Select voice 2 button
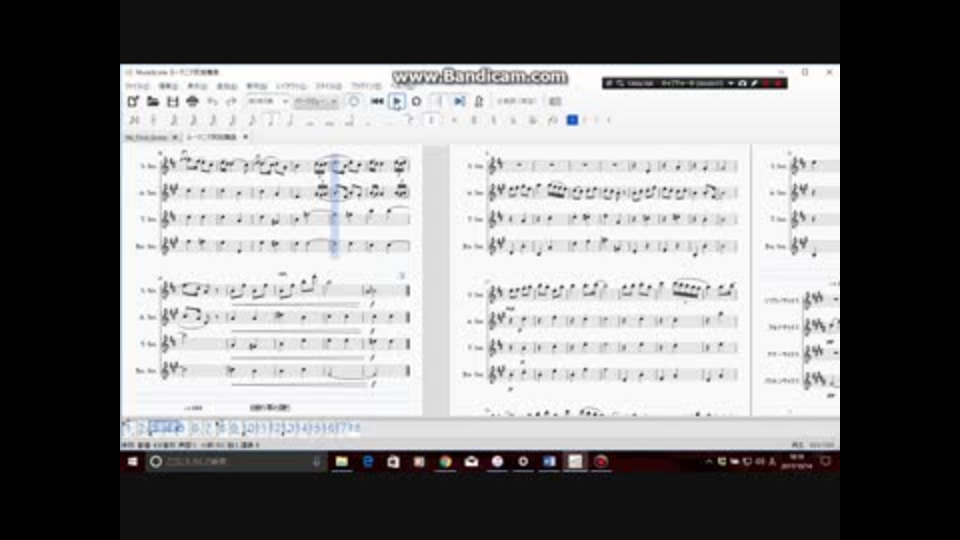This screenshot has width=960, height=540. pos(585,120)
